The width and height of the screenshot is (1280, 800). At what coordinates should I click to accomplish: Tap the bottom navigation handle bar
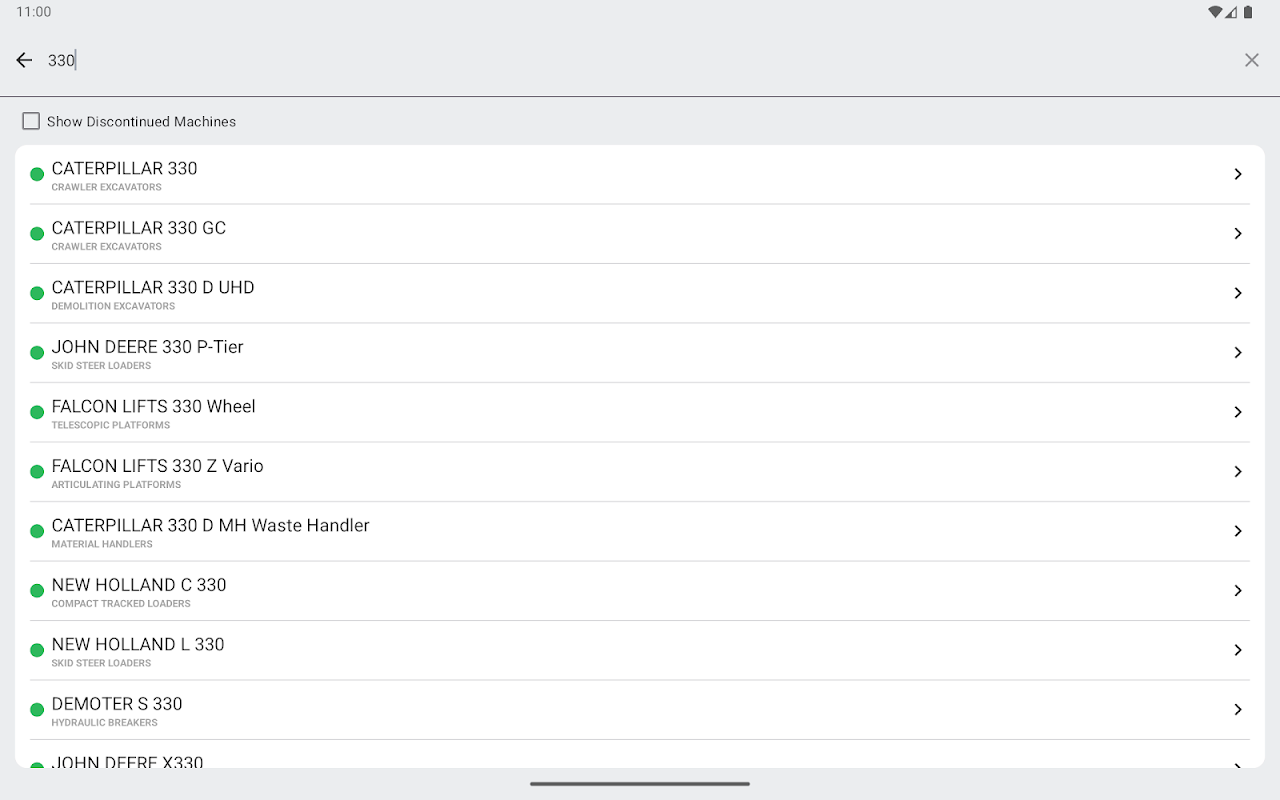point(640,784)
